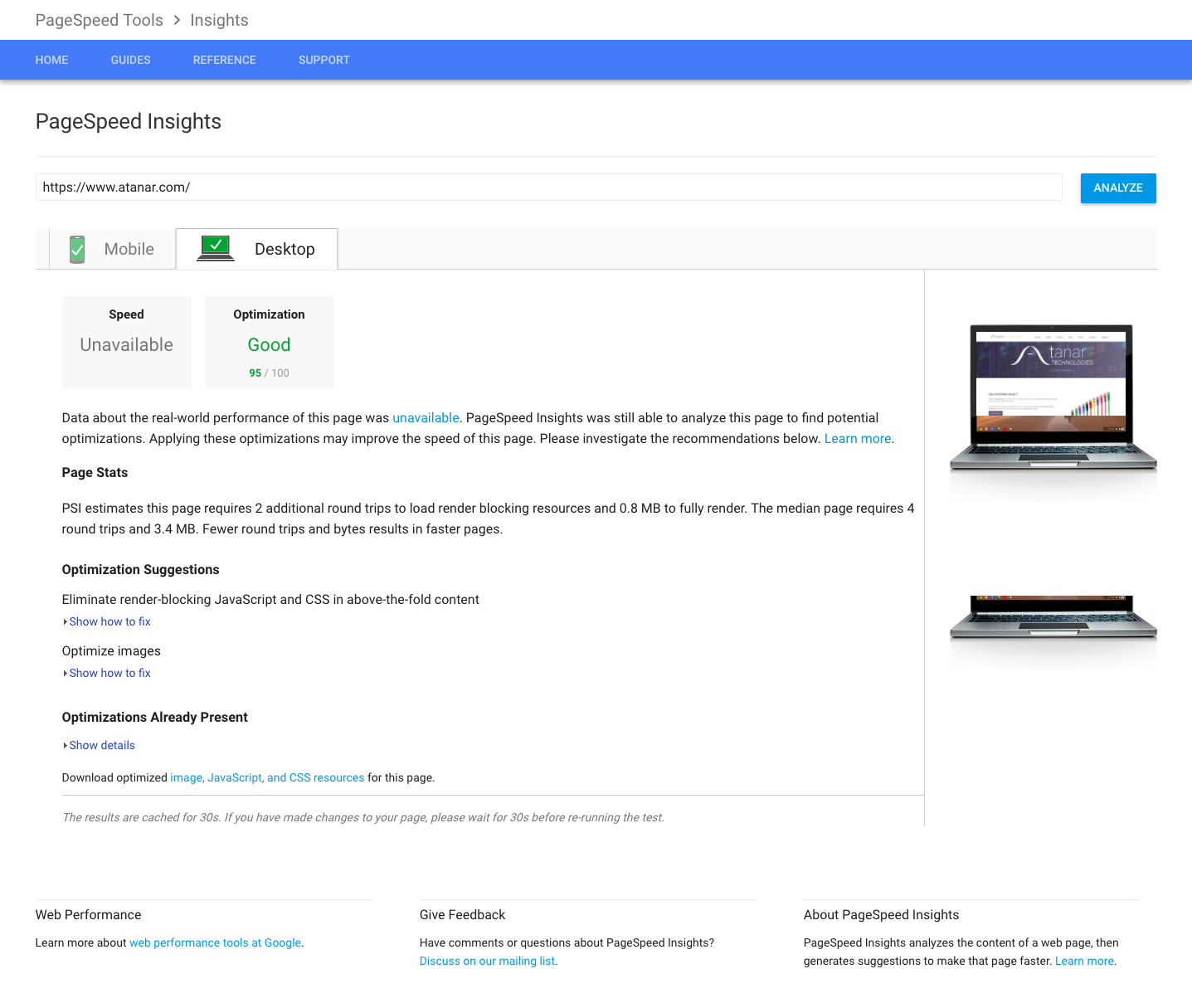The height and width of the screenshot is (1008, 1192).
Task: Expand render-blocking JavaScript fix triangle
Action: click(x=65, y=621)
